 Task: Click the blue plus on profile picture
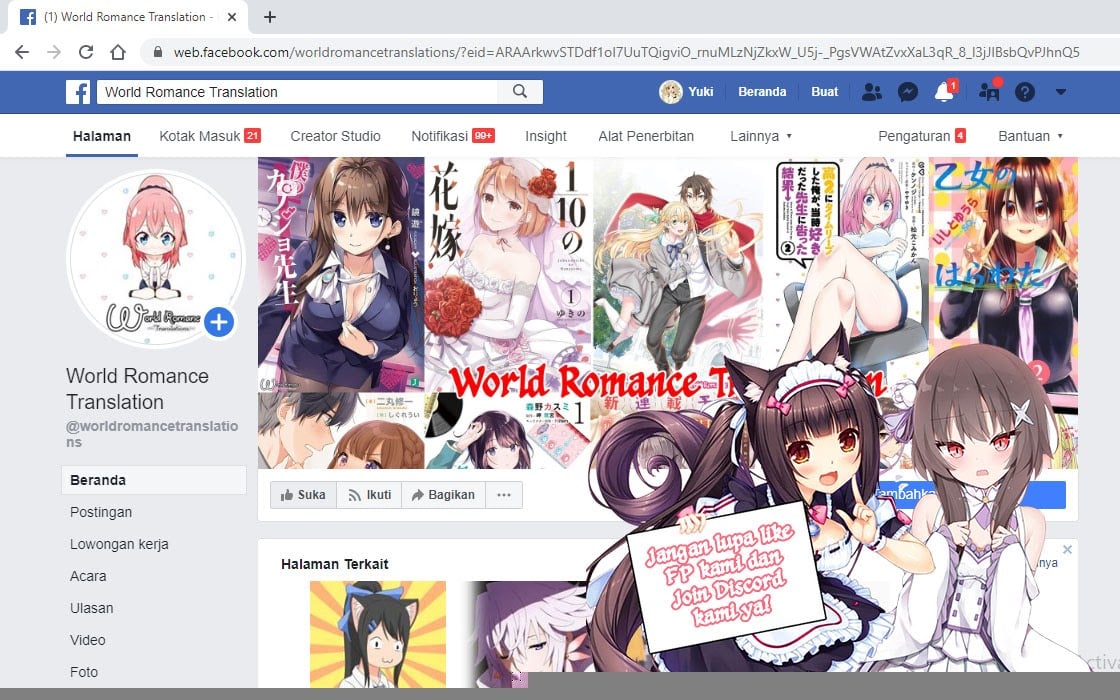coord(219,322)
